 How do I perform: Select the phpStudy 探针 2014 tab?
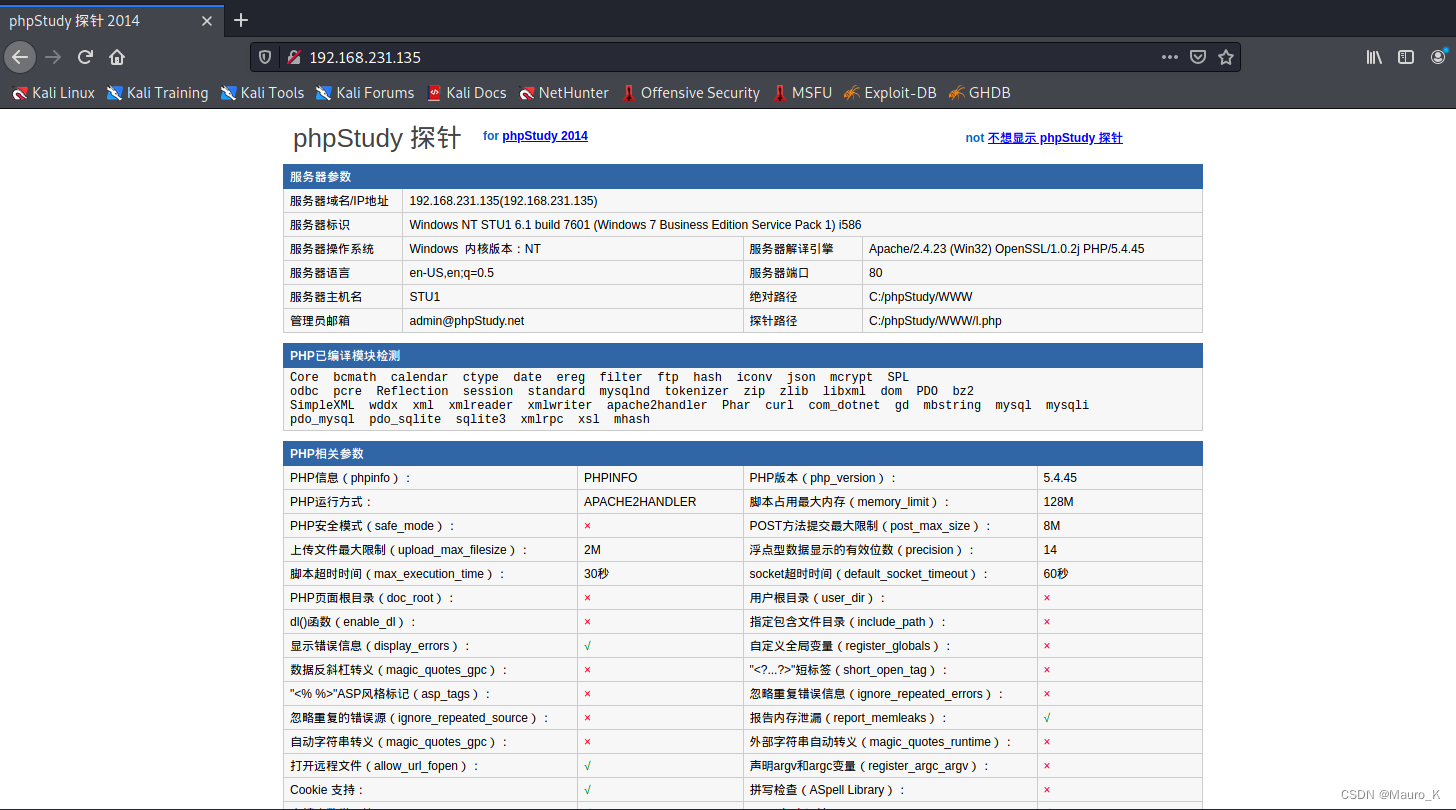112,21
